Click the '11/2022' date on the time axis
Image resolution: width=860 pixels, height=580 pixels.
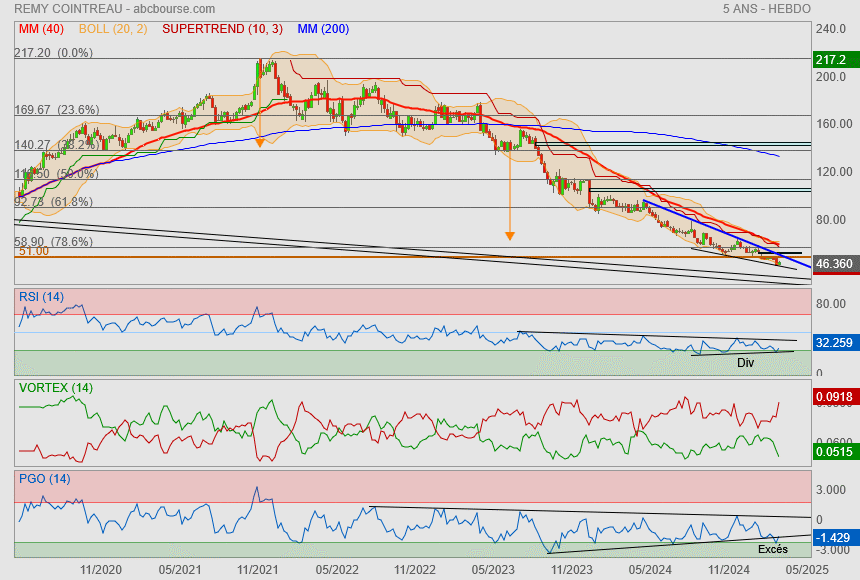point(415,570)
